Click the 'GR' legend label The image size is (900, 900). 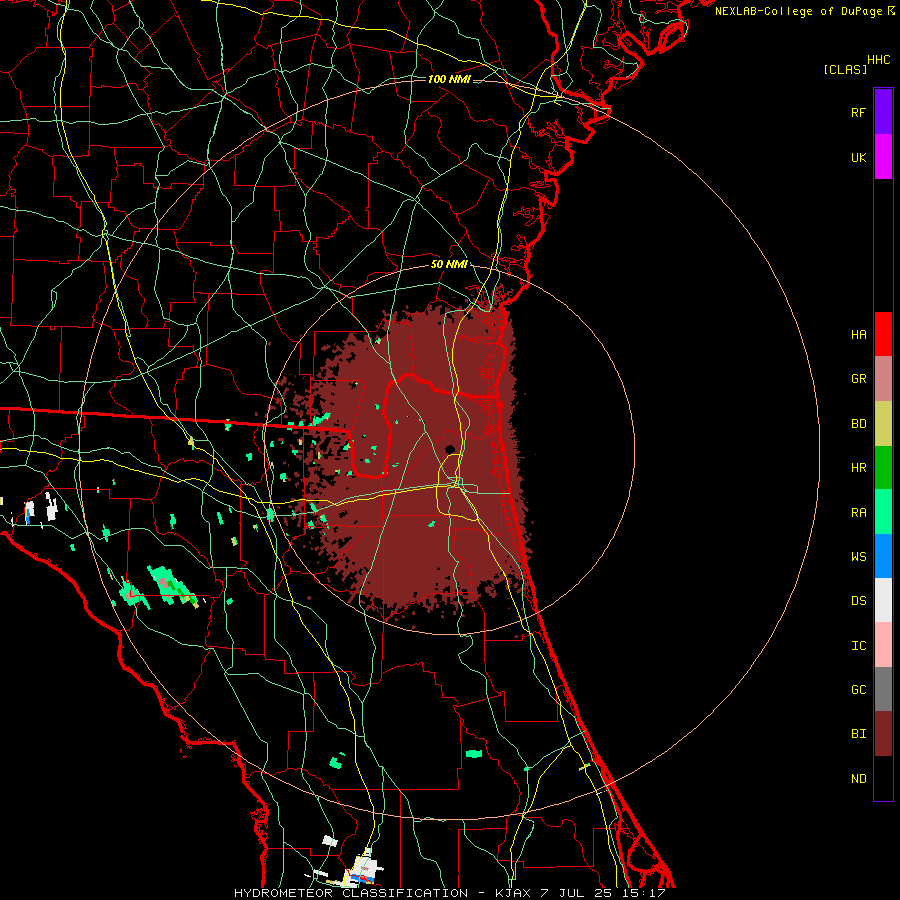pos(858,379)
